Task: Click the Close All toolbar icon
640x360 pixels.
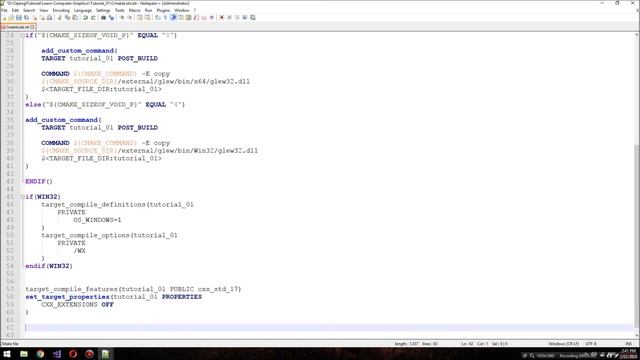Action: tap(42, 18)
